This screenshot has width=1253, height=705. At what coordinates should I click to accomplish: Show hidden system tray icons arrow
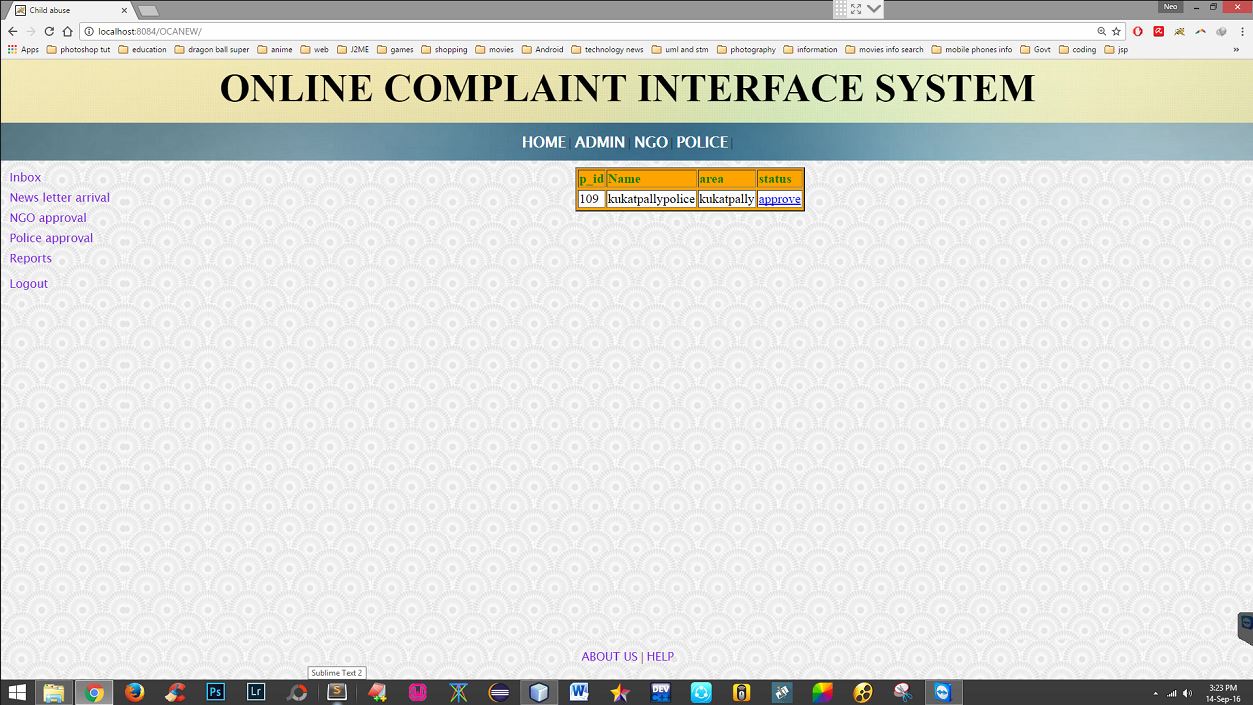(x=1156, y=693)
